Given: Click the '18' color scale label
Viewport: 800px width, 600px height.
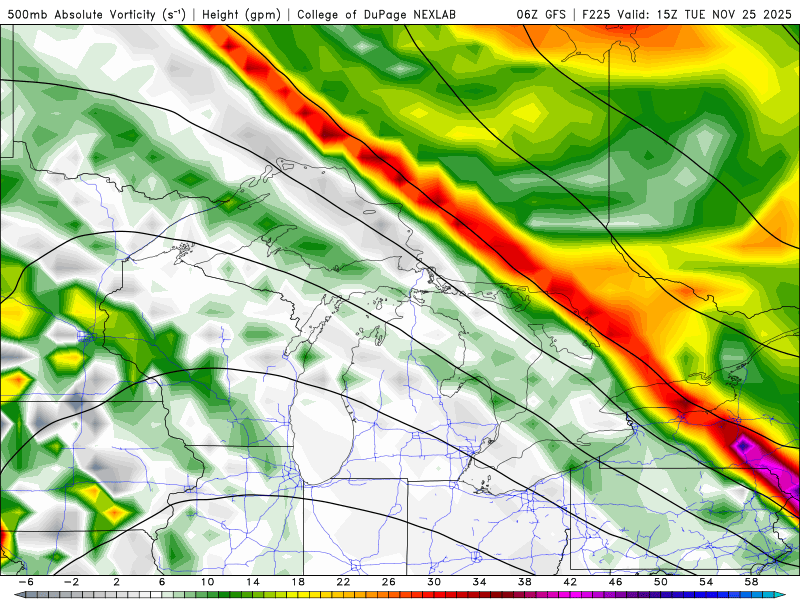Looking at the screenshot, I should [298, 582].
